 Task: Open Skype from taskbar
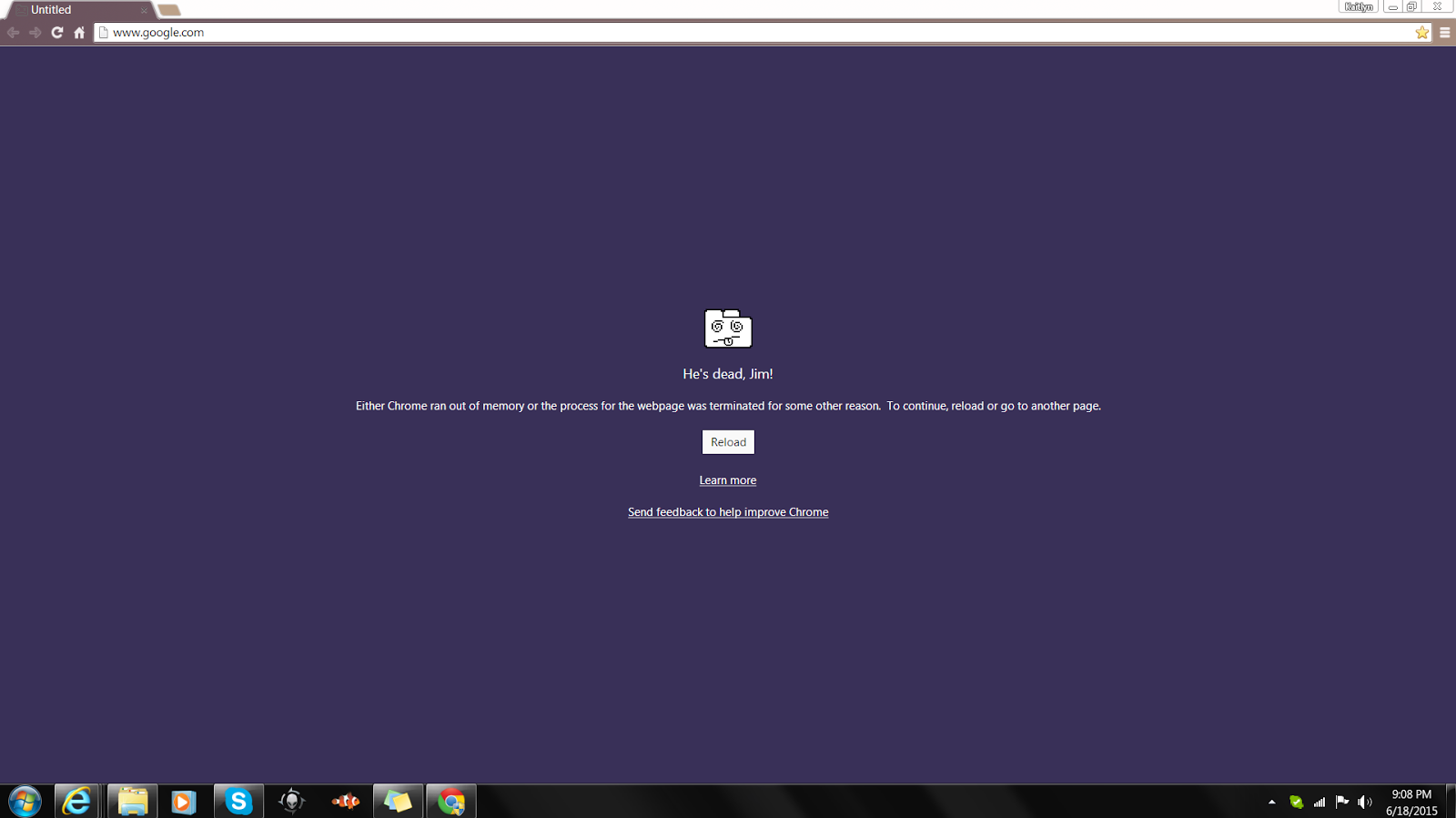coord(238,802)
